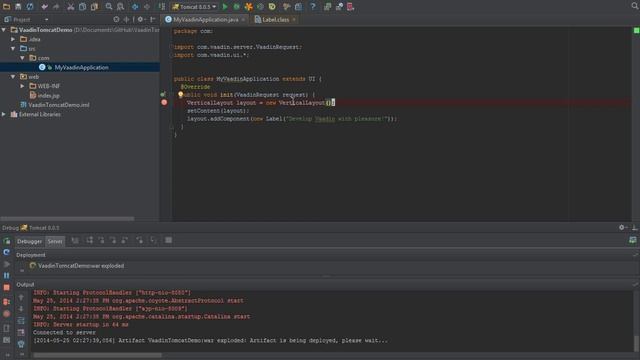Open Evaluate Expression calculator icon

click(169, 240)
